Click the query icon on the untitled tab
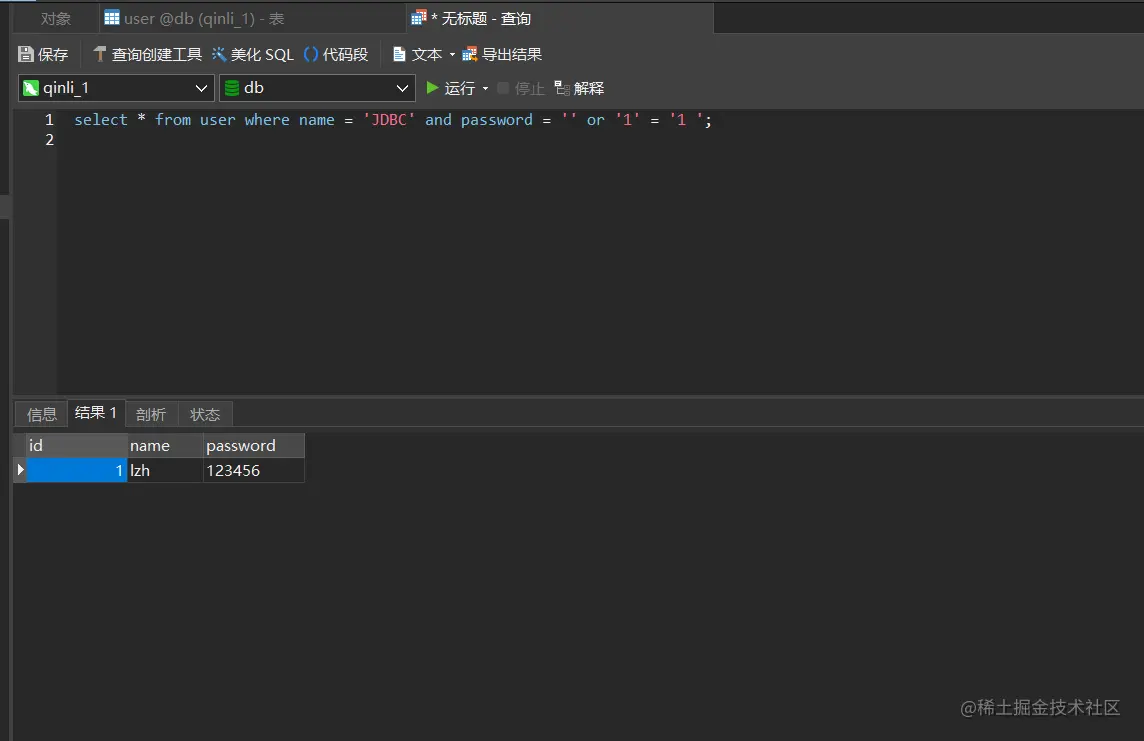Viewport: 1144px width, 741px height. [x=419, y=18]
